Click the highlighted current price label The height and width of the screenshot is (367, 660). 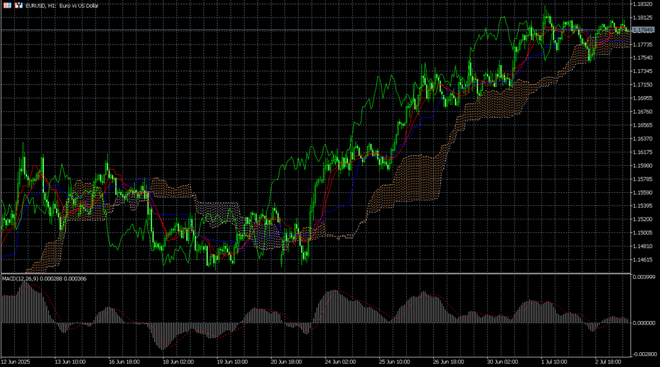coord(644,30)
